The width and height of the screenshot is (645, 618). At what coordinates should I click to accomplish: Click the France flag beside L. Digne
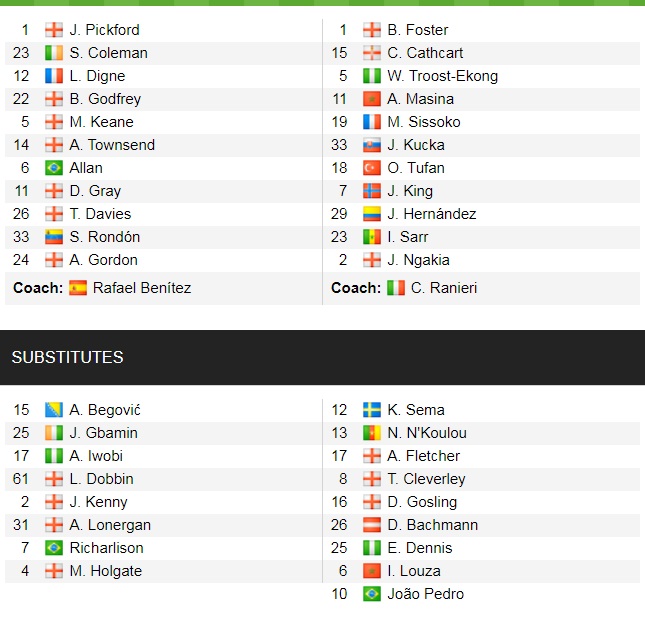54,76
